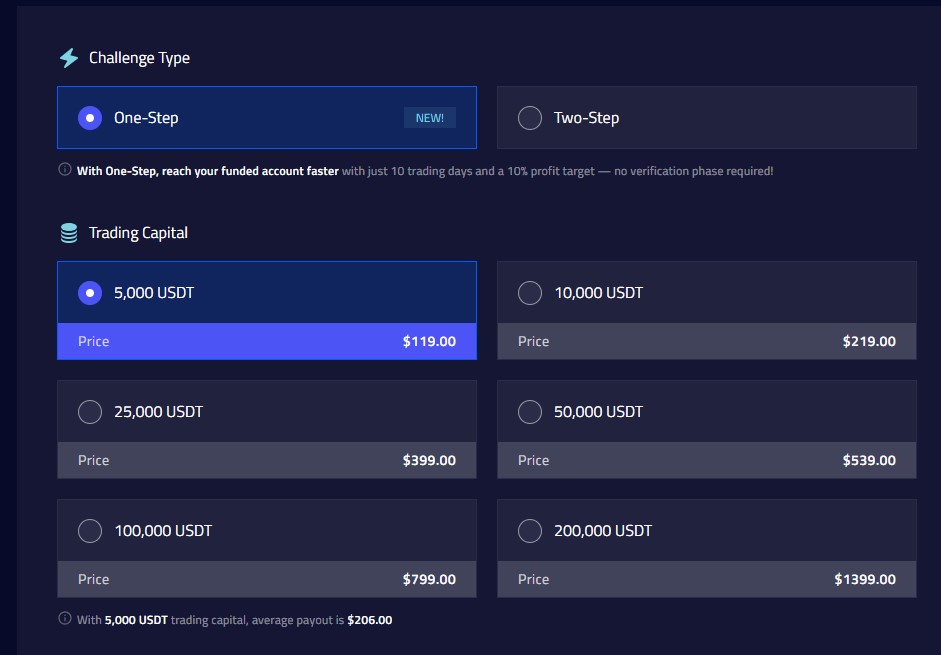The image size is (941, 655).
Task: Click the $399.00 price bar
Action: 267,460
